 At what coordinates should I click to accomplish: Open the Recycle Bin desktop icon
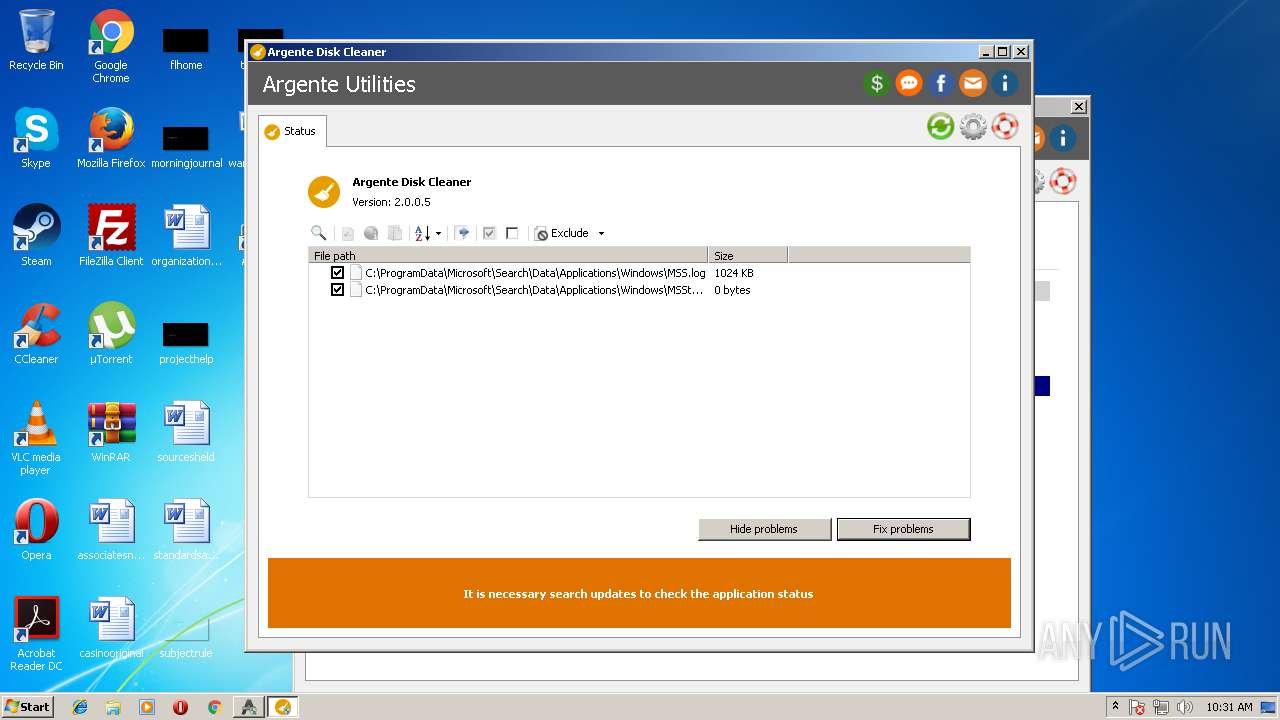(x=36, y=40)
